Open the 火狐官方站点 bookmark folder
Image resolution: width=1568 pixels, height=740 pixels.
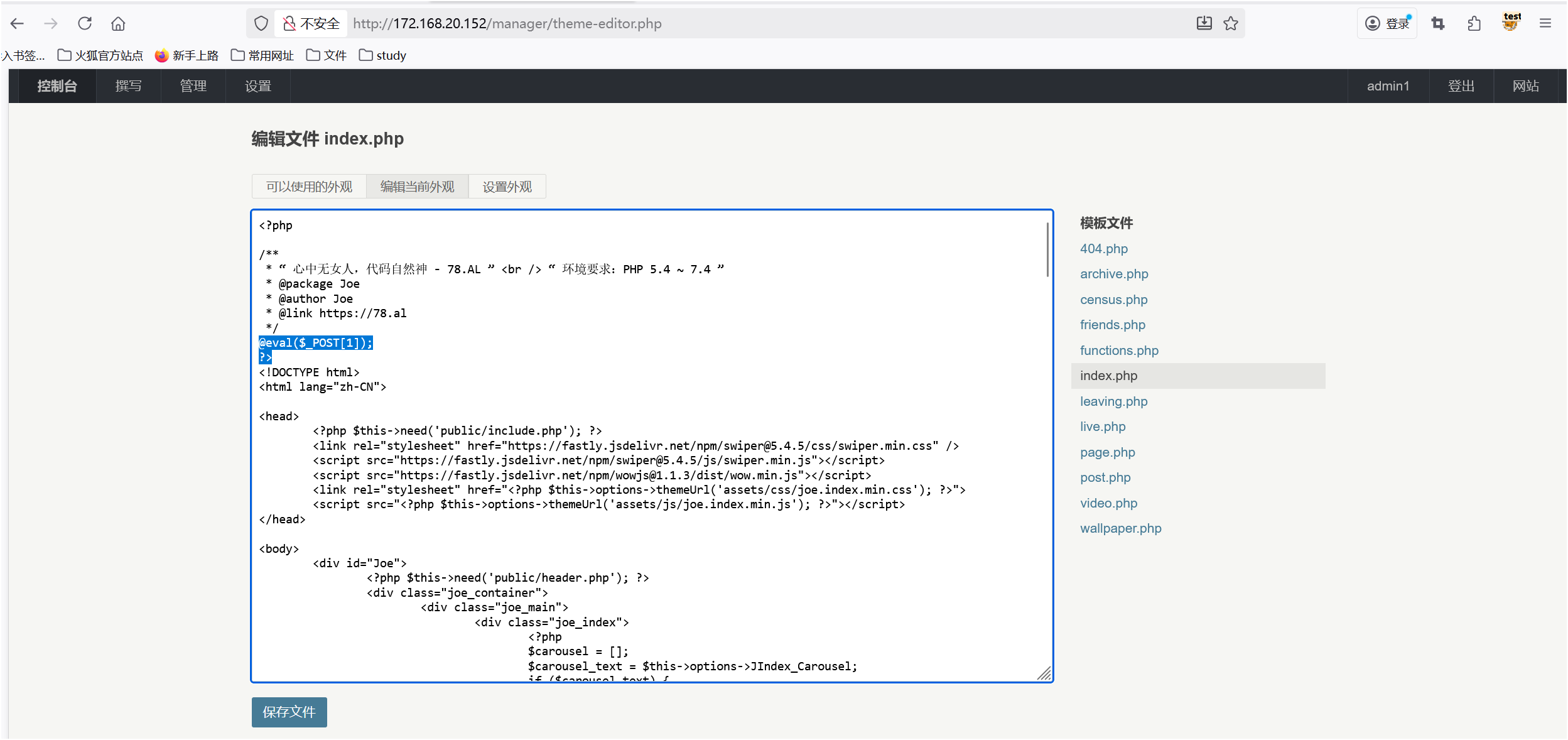(100, 55)
